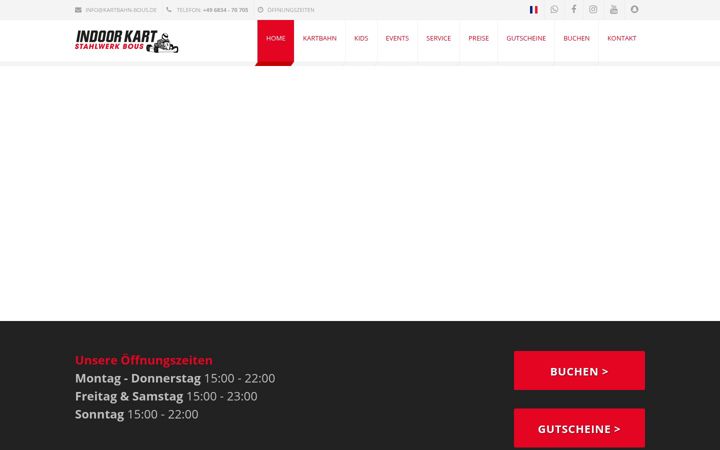Click the phone handset icon
The image size is (720, 450).
(x=169, y=10)
